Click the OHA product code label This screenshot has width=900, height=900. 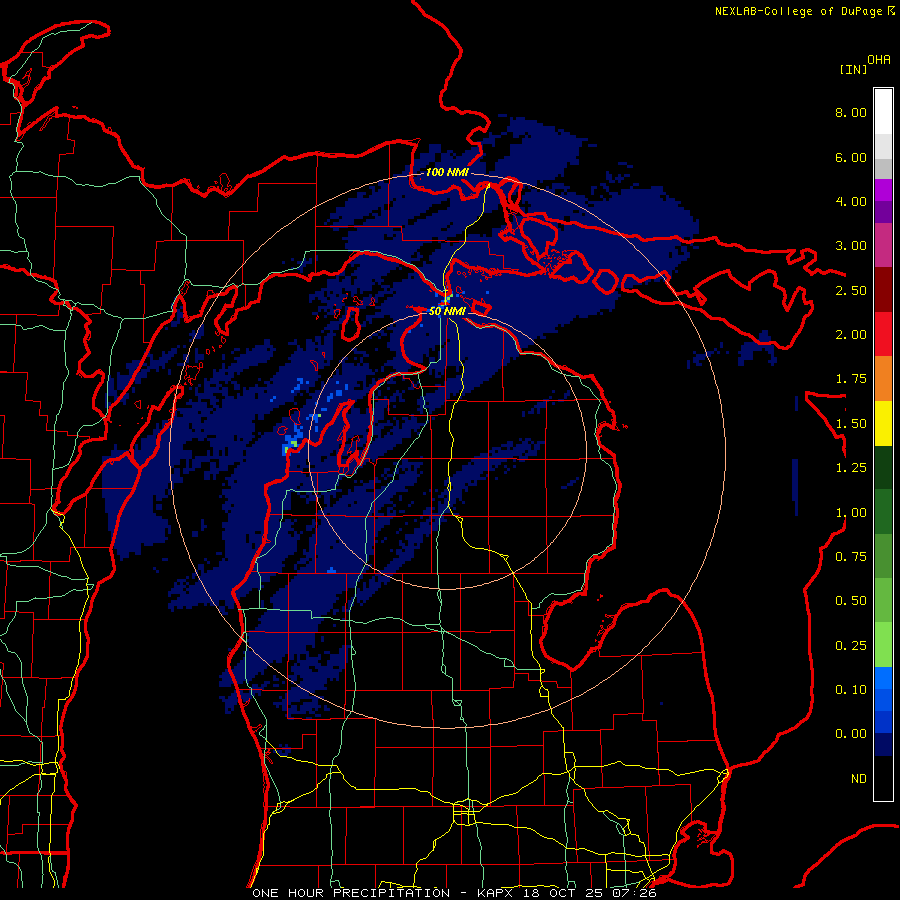(x=879, y=59)
